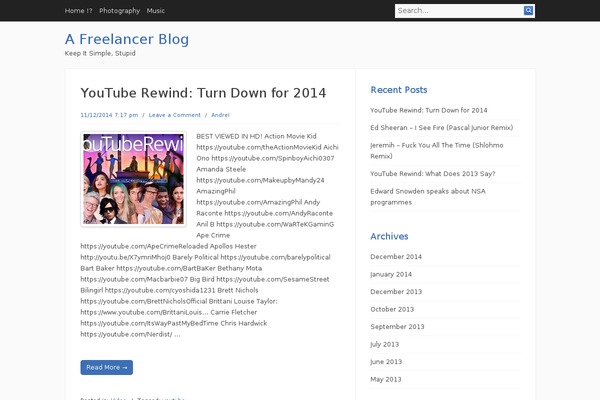The height and width of the screenshot is (400, 600).
Task: Go to A Freelancer Blog site title
Action: (127, 39)
